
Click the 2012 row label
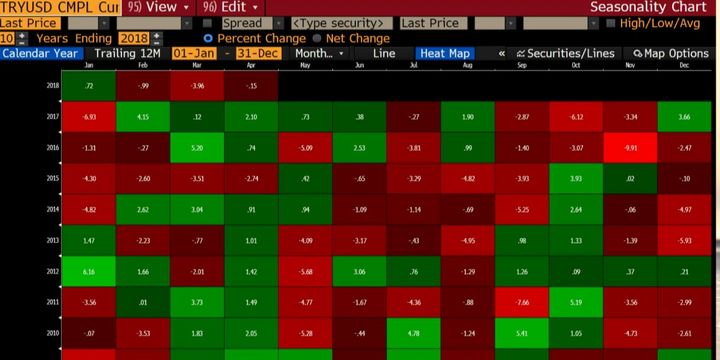(52, 271)
